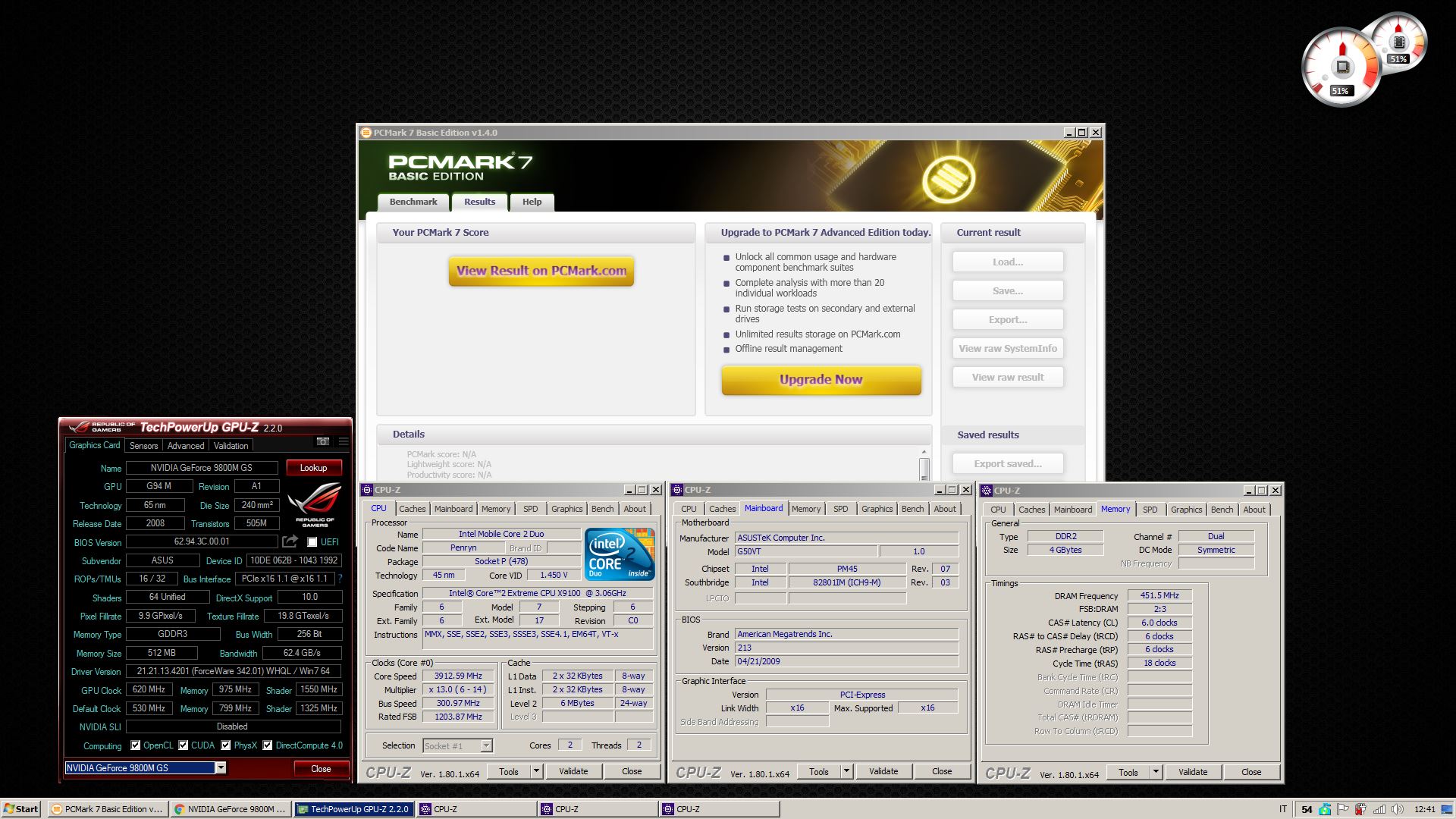This screenshot has height=819, width=1456.
Task: Open the About tab in the CPU-tab CPU-Z window
Action: click(635, 509)
